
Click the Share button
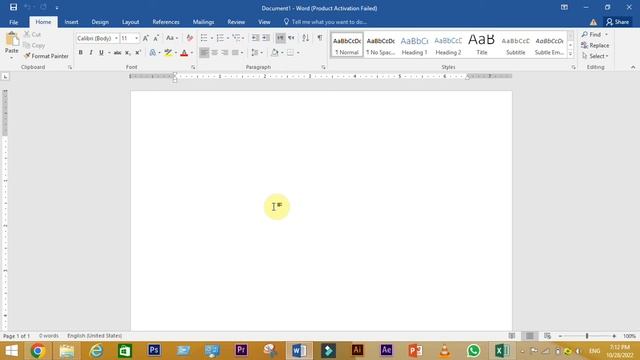coord(618,22)
